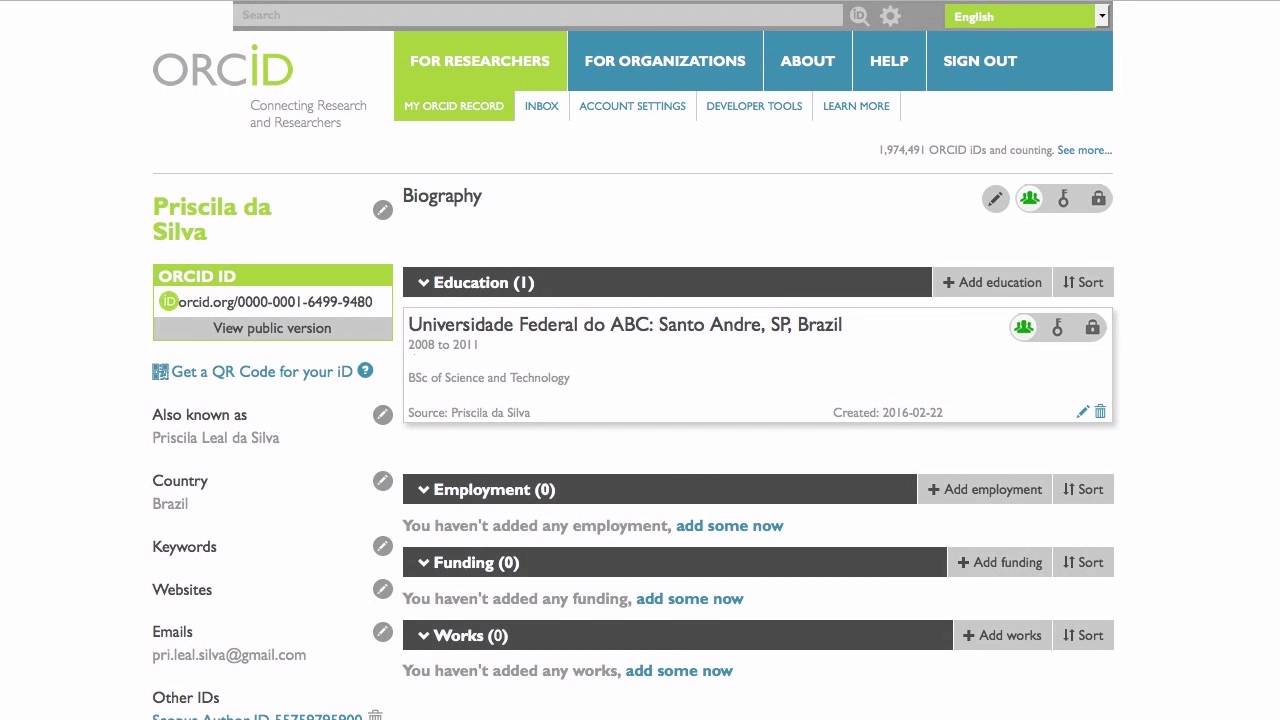This screenshot has width=1280, height=720.
Task: Click the green iD icon beside orcid.org URL
Action: tap(168, 301)
